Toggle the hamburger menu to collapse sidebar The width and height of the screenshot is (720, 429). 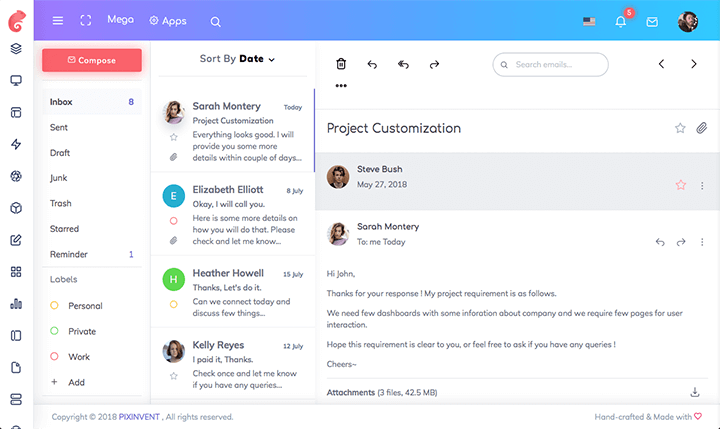pyautogui.click(x=58, y=21)
